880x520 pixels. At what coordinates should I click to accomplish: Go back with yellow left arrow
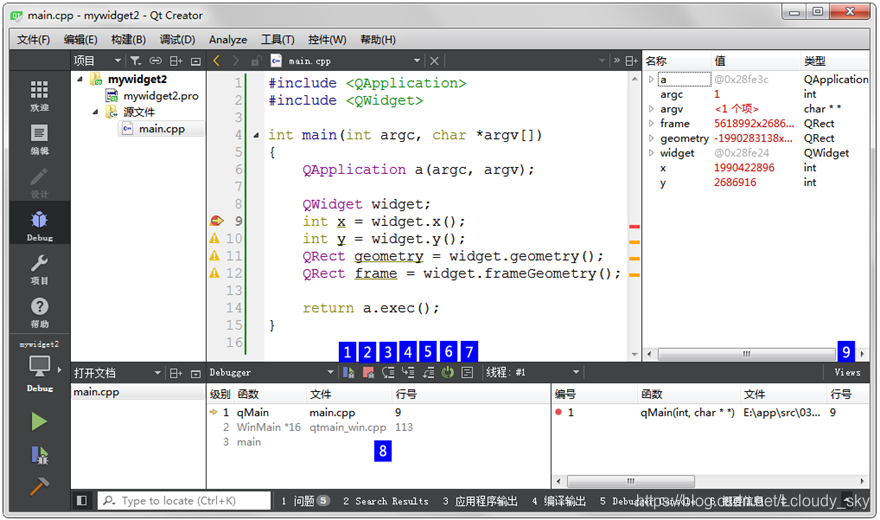click(217, 61)
